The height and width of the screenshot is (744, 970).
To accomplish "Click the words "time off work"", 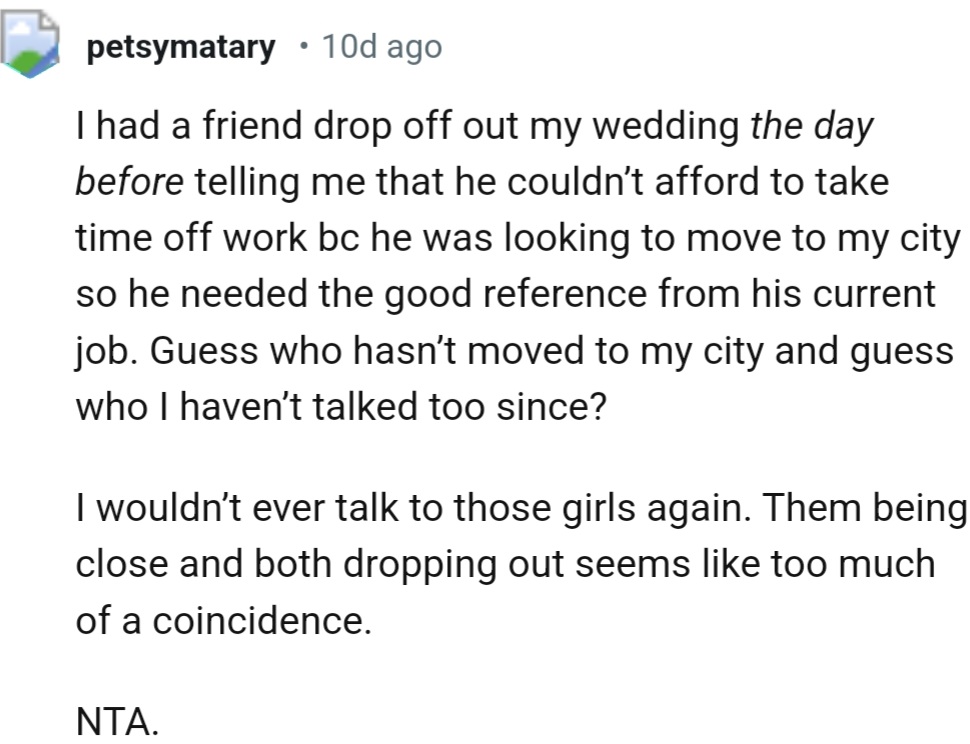I will (x=183, y=239).
